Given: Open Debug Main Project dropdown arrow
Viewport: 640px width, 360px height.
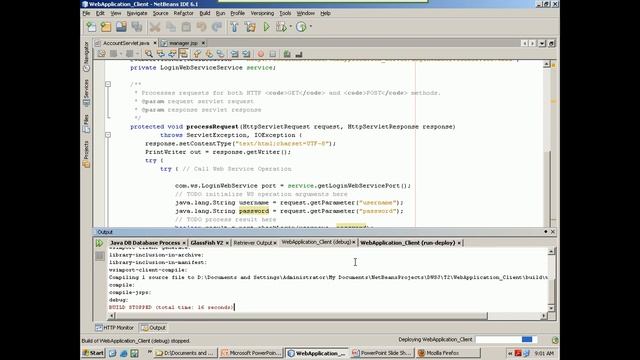Looking at the screenshot, I should tap(291, 27).
